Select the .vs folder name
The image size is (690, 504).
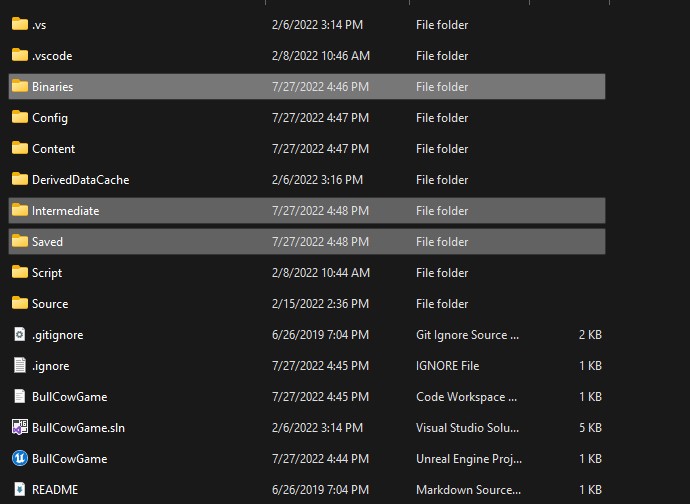tap(39, 24)
